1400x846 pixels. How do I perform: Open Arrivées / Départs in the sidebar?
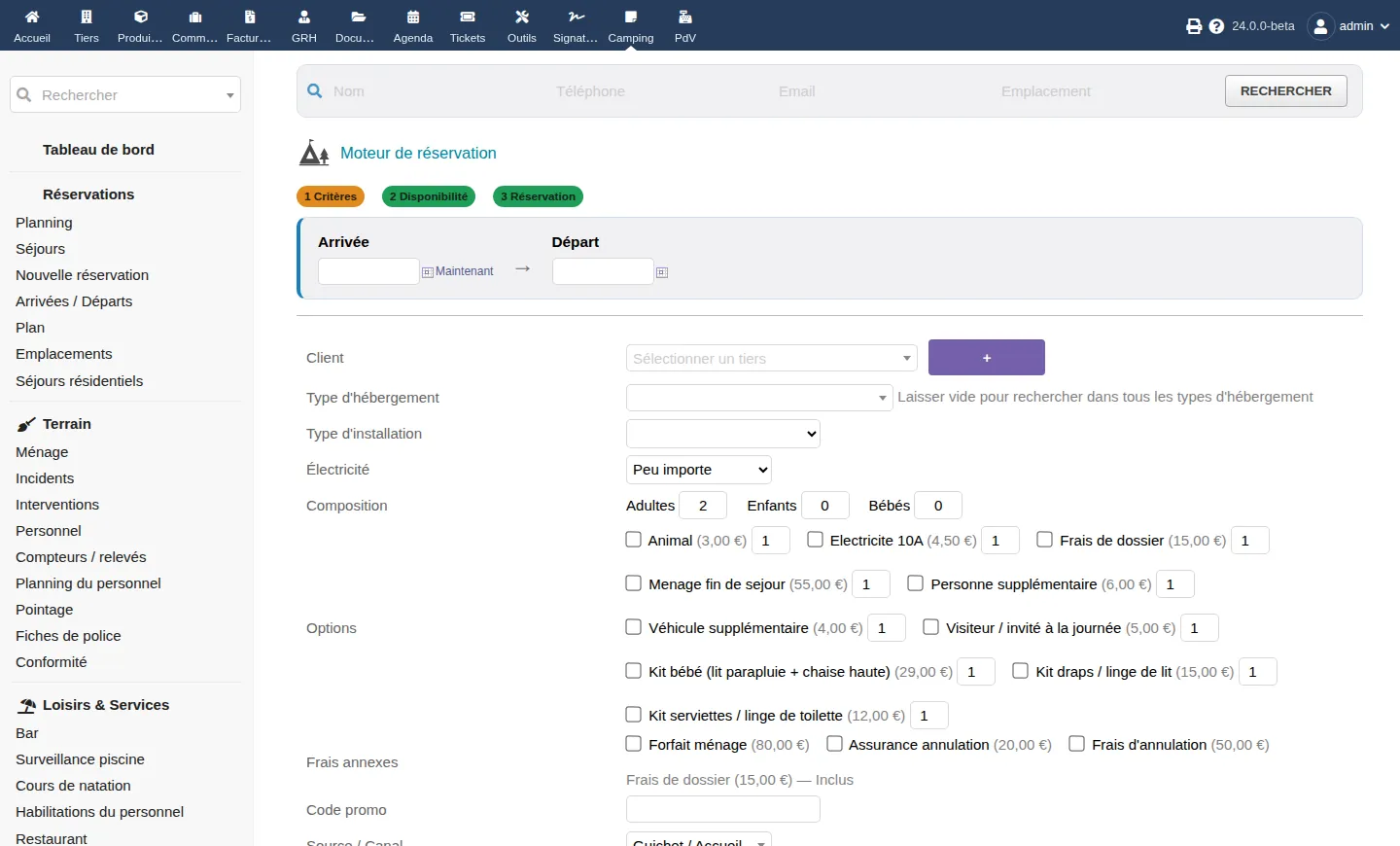pyautogui.click(x=74, y=301)
